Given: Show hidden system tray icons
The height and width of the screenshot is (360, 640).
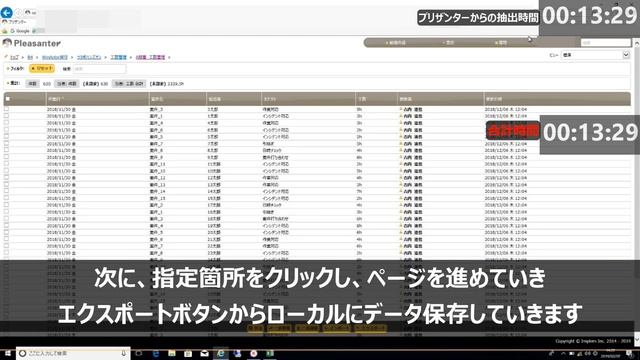Looking at the screenshot, I should (563, 353).
